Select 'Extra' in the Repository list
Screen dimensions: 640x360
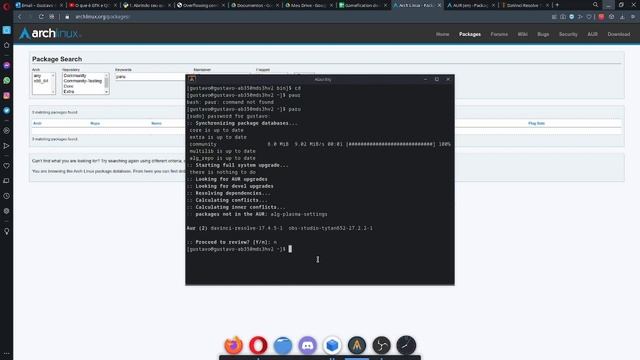pyautogui.click(x=69, y=91)
